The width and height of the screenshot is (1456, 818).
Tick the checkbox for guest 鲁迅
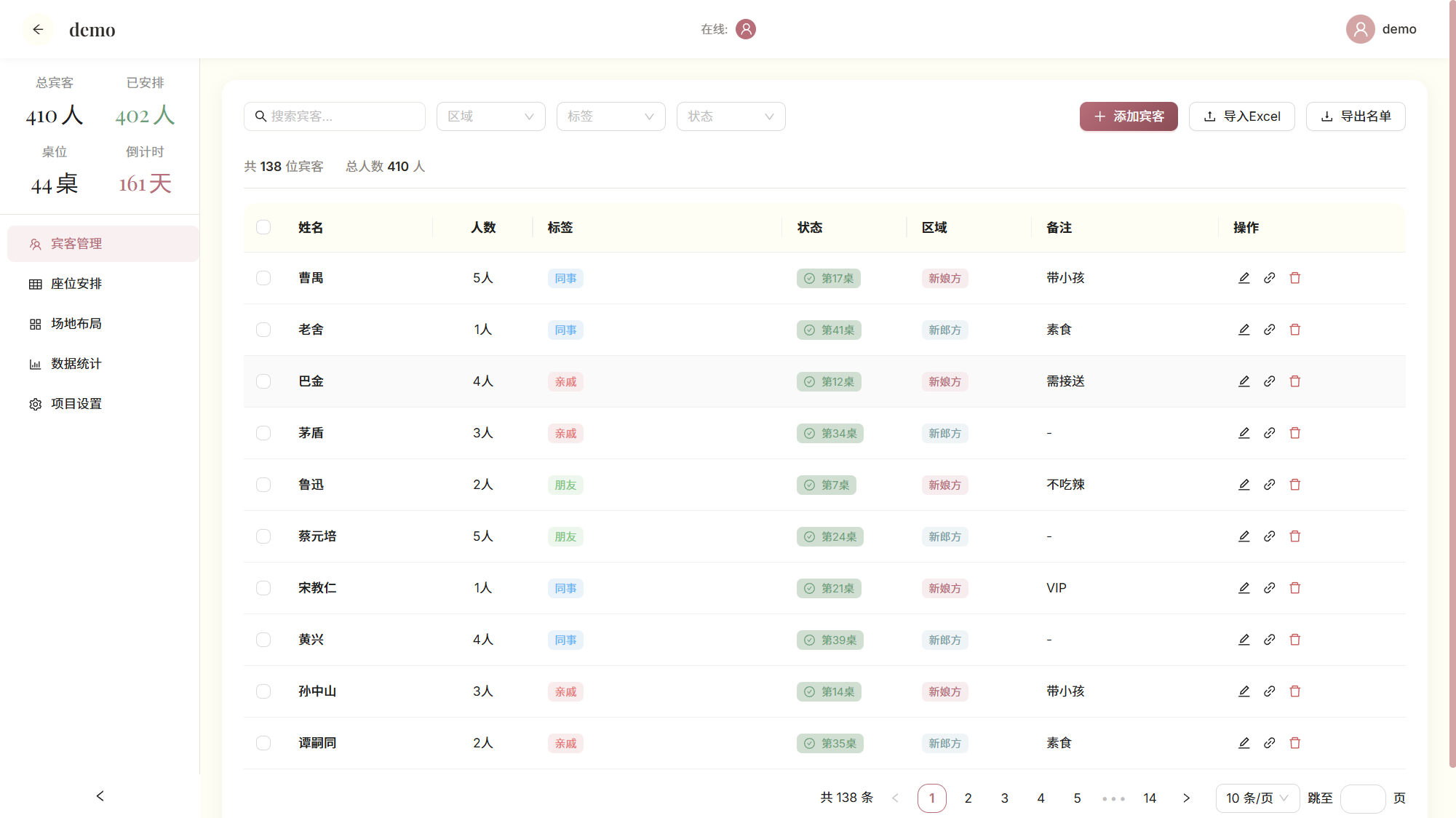click(263, 485)
